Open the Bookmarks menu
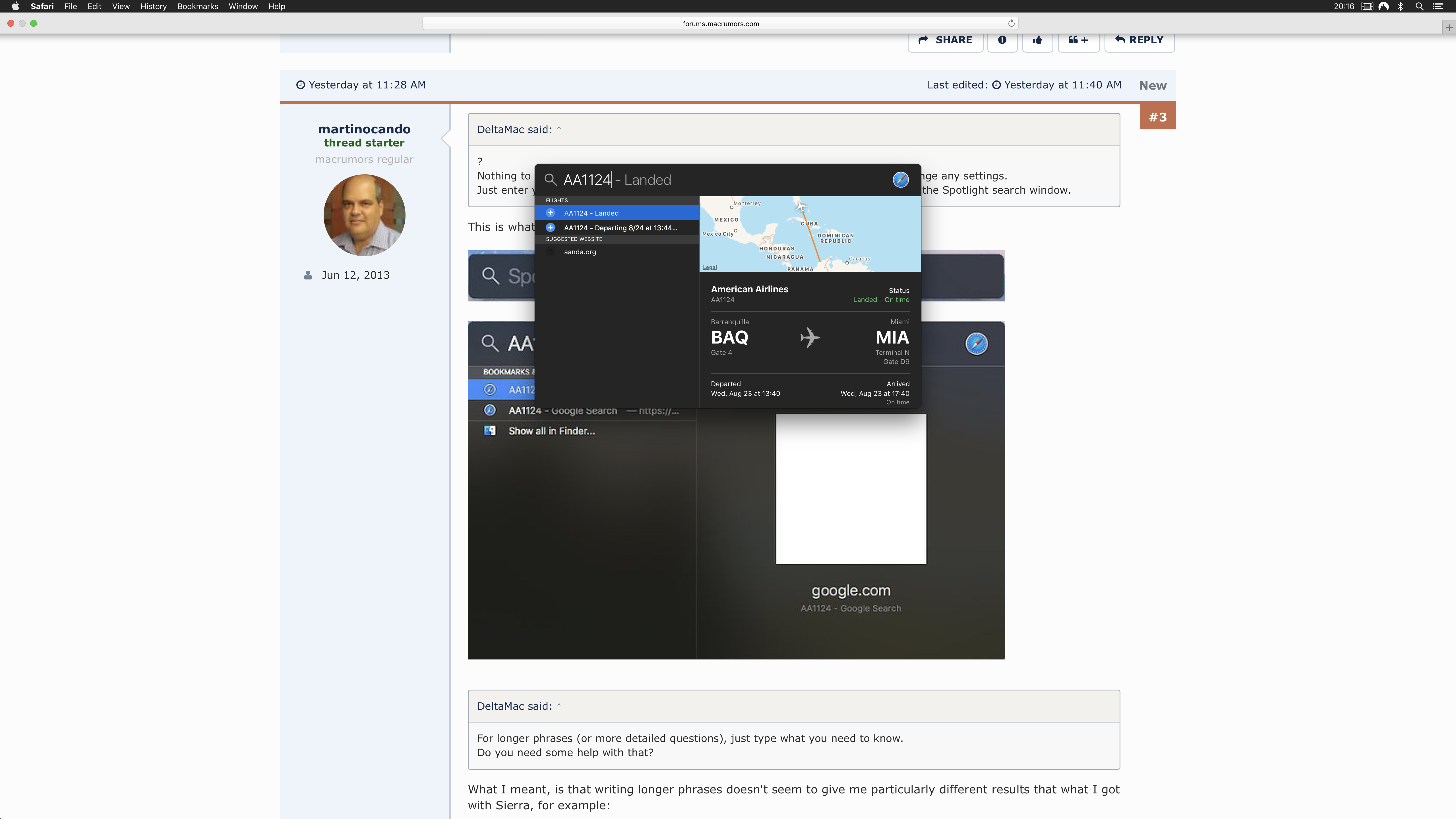 [197, 6]
